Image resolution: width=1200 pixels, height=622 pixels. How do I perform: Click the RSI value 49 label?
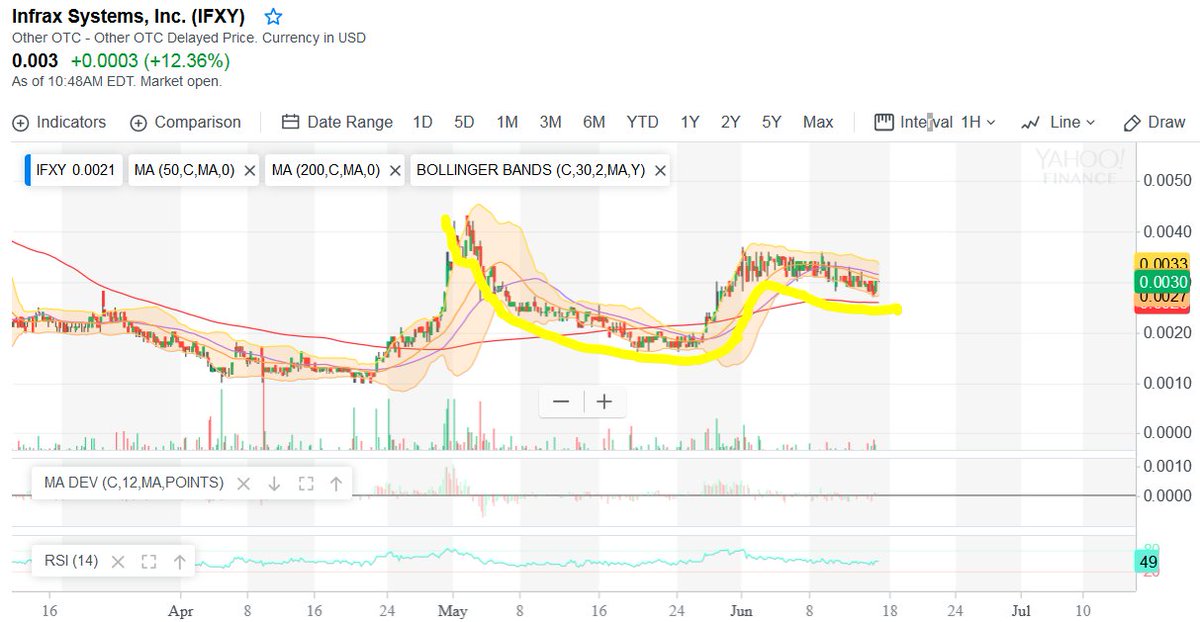click(1147, 561)
